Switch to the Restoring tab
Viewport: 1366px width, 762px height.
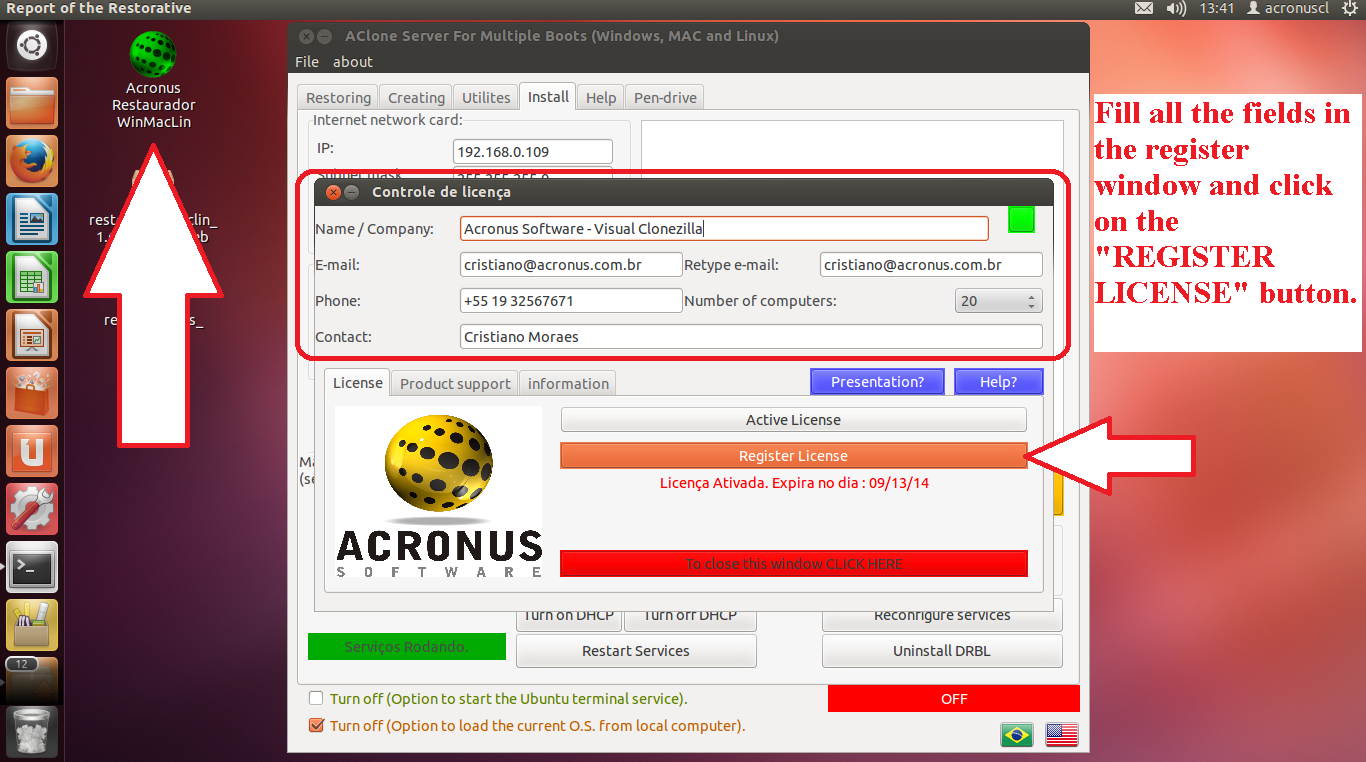point(338,98)
